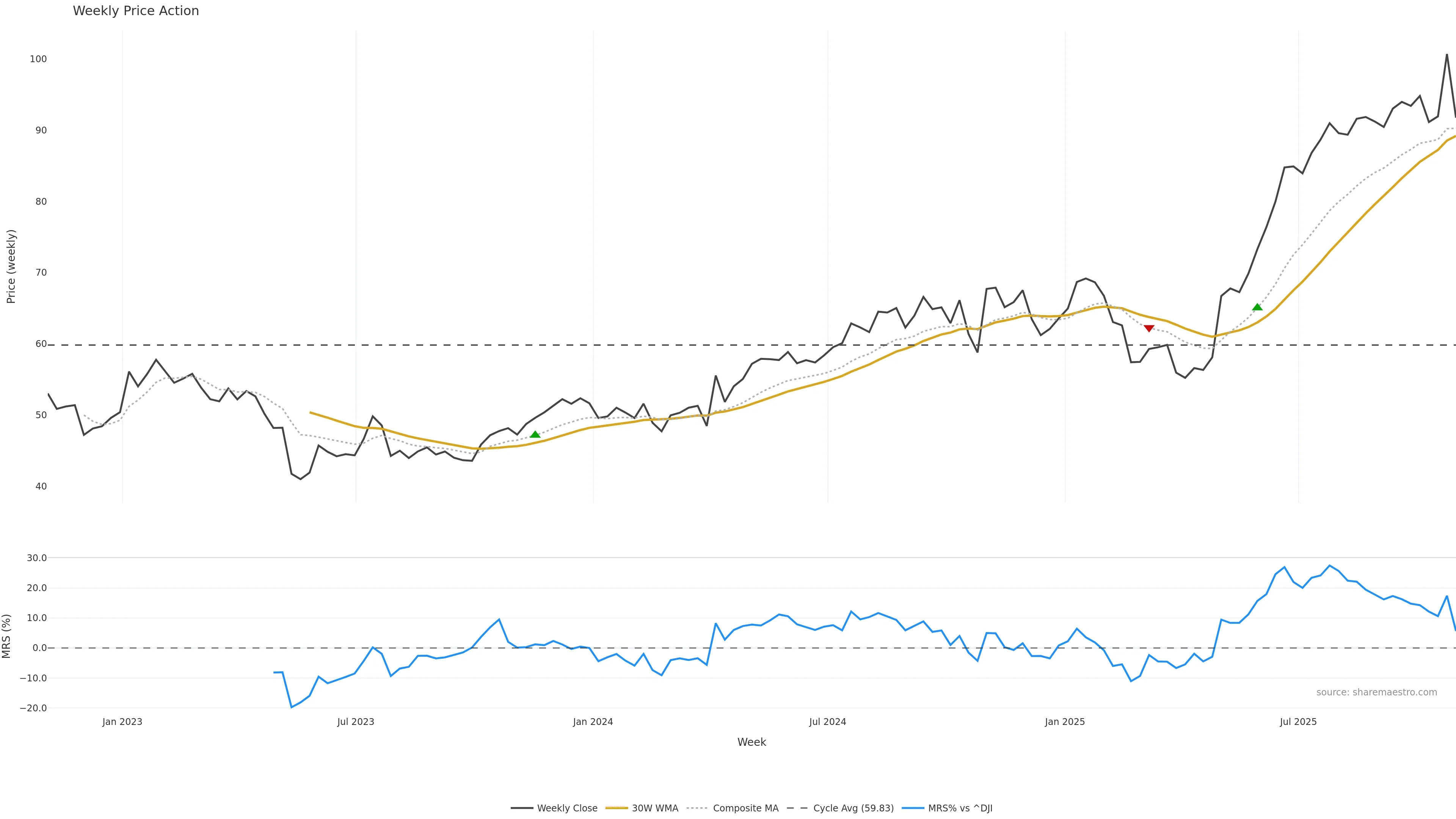Click the Jan 2024 x-axis label

click(x=592, y=722)
